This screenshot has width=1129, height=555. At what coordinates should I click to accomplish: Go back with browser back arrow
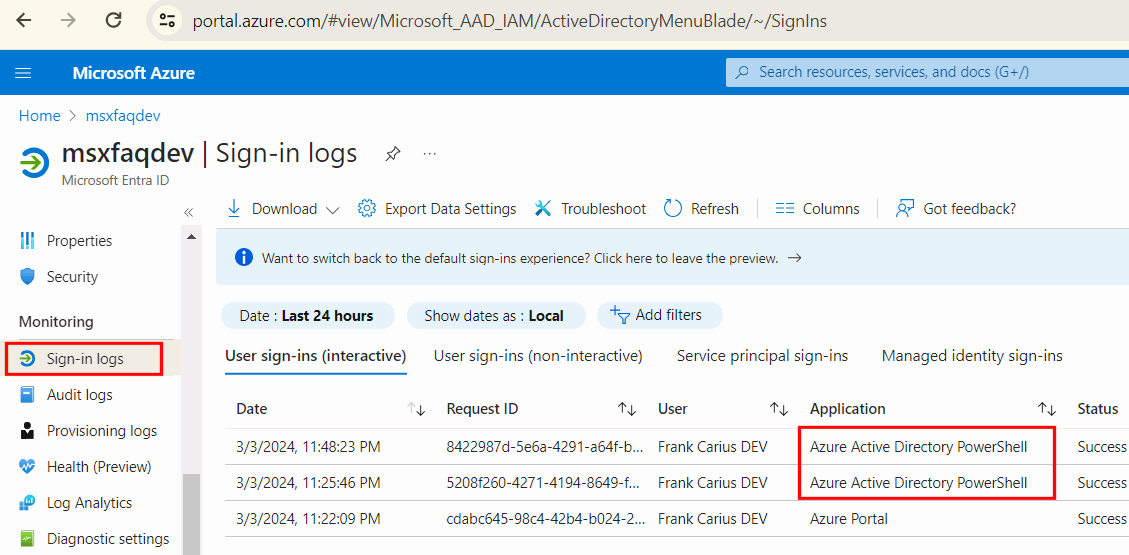(24, 20)
